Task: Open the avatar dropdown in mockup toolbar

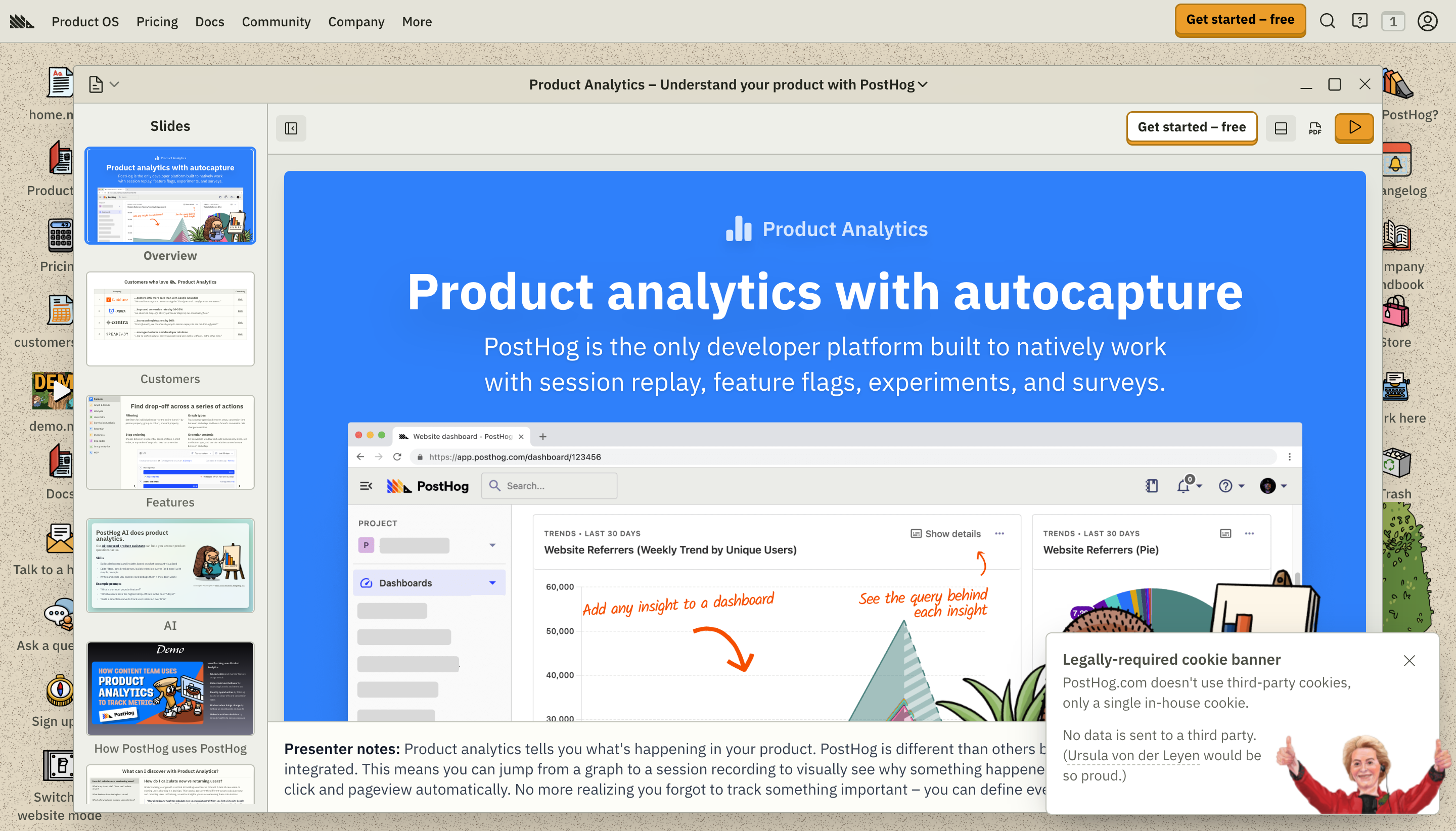Action: coord(1273,486)
